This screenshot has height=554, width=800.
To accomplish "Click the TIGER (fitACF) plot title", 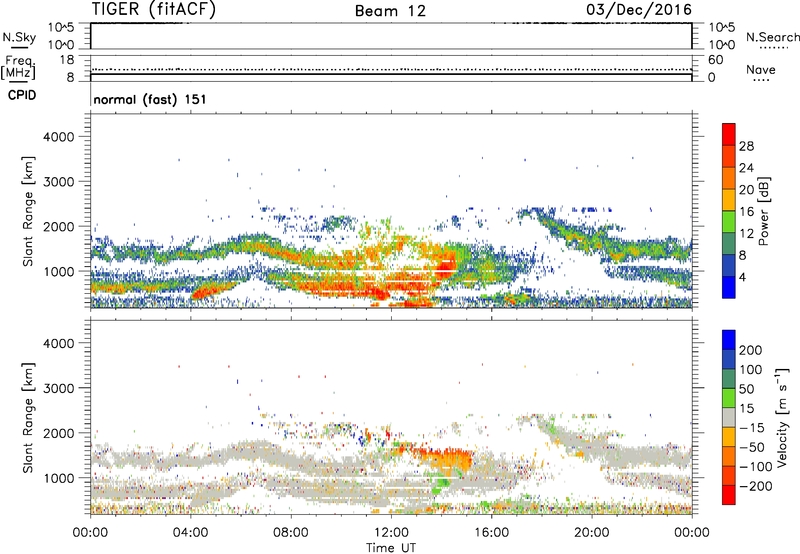I will pyautogui.click(x=154, y=10).
